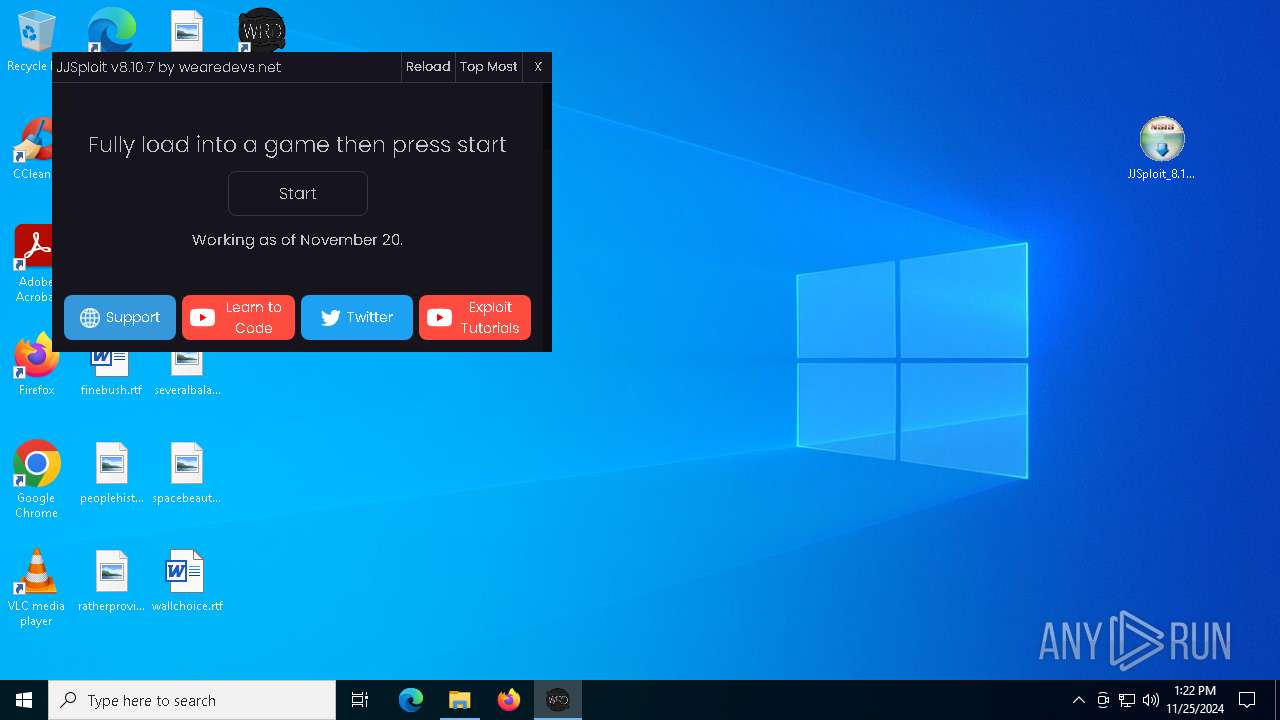Open Firefox from the taskbar
The image size is (1280, 720).
pos(508,700)
